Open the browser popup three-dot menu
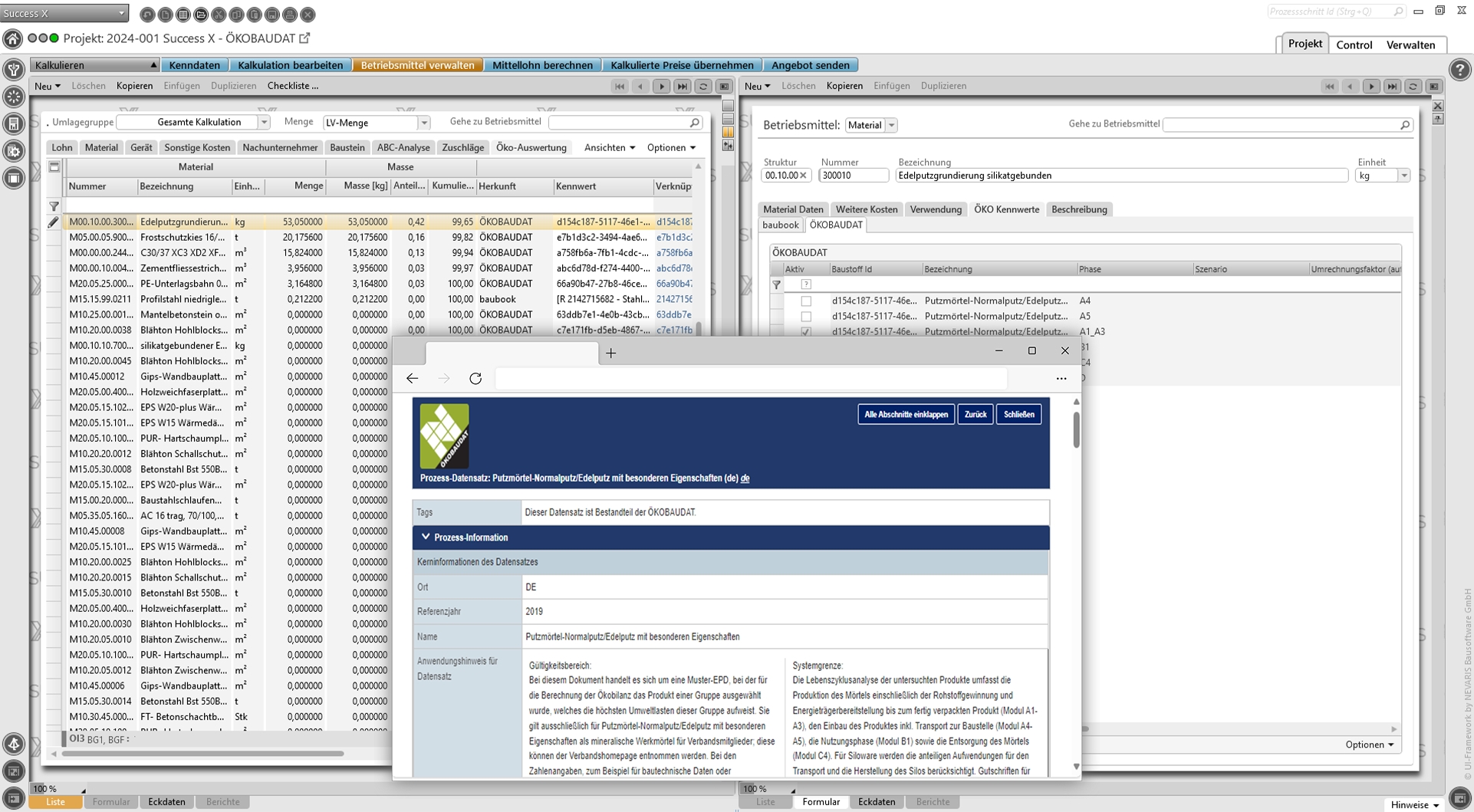The image size is (1474, 812). coord(1061,378)
